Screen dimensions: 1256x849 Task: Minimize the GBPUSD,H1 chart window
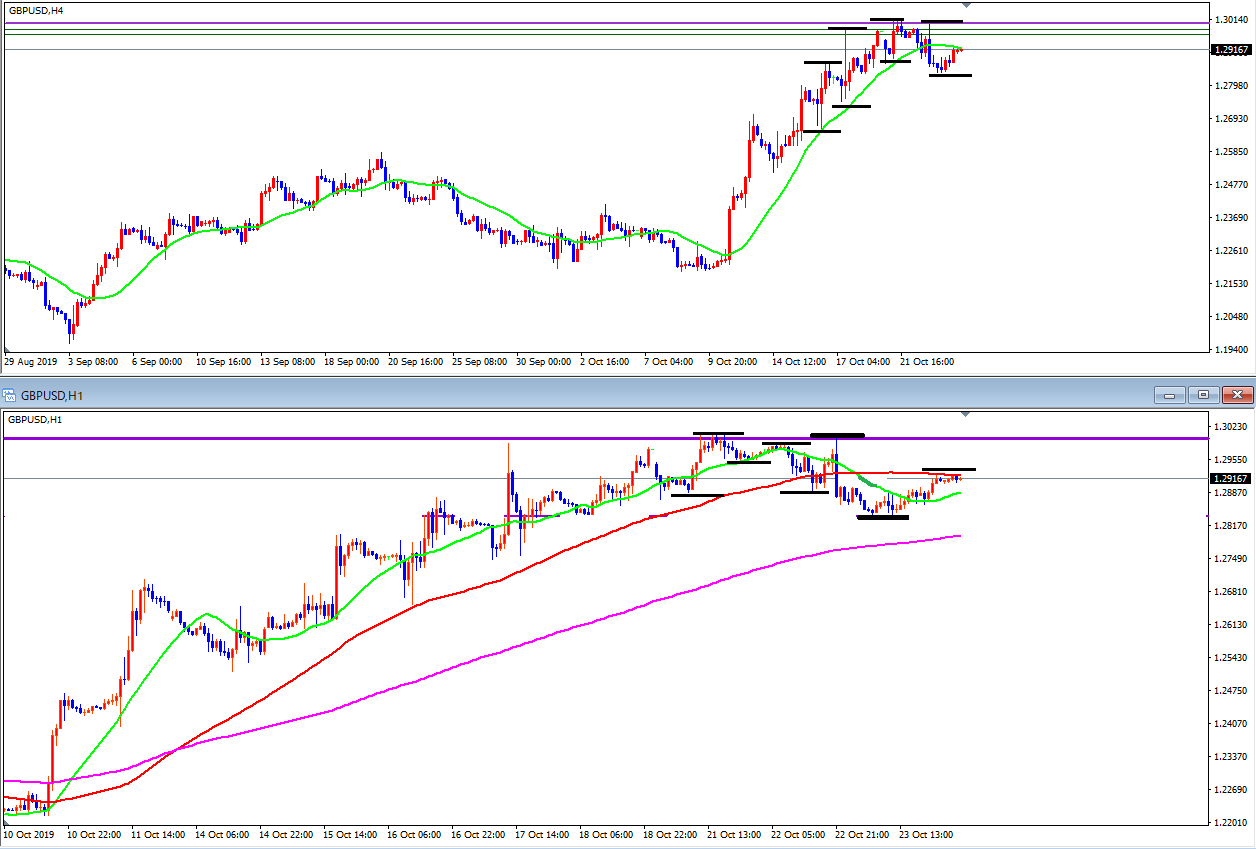[x=1169, y=395]
